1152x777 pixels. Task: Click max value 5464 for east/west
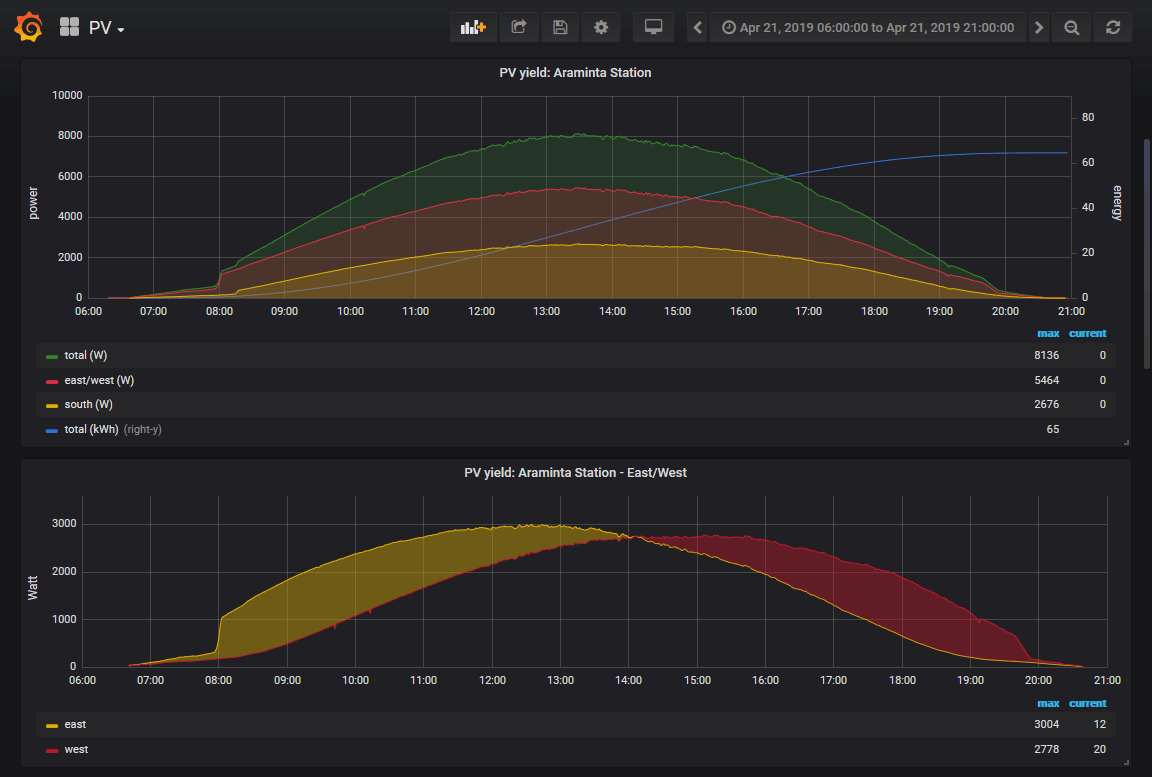tap(1046, 380)
